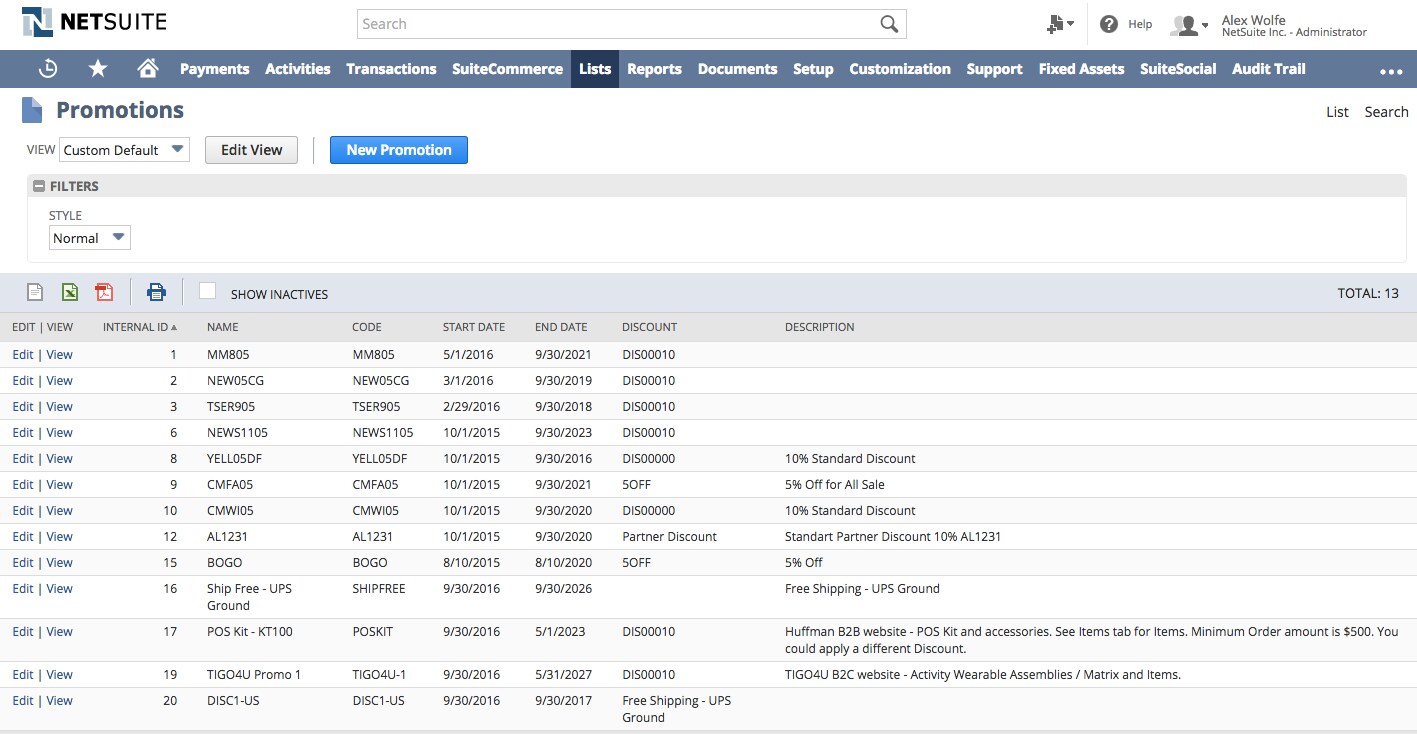The height and width of the screenshot is (734, 1417).
Task: Open the Audit Trail menu
Action: click(x=1269, y=69)
